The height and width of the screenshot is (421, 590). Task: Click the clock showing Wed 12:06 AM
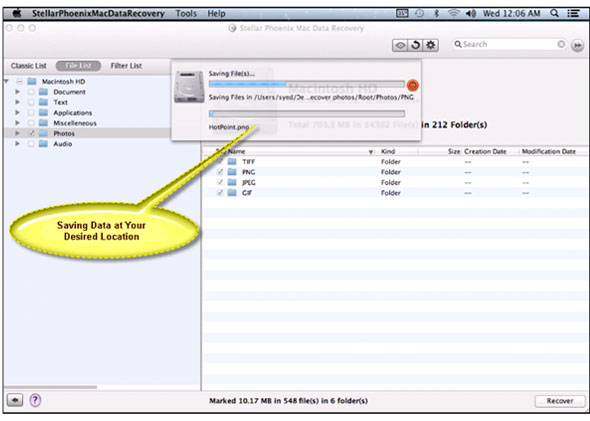(511, 14)
